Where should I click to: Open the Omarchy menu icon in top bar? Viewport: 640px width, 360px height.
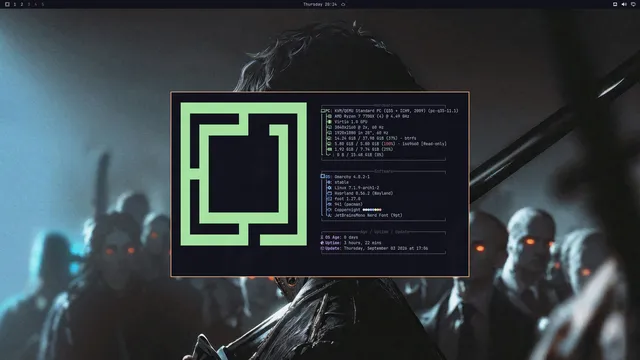7,4
